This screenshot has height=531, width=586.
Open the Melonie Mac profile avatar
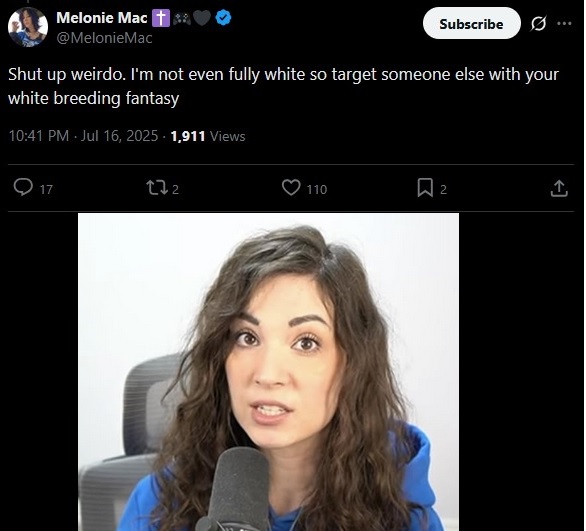click(28, 27)
